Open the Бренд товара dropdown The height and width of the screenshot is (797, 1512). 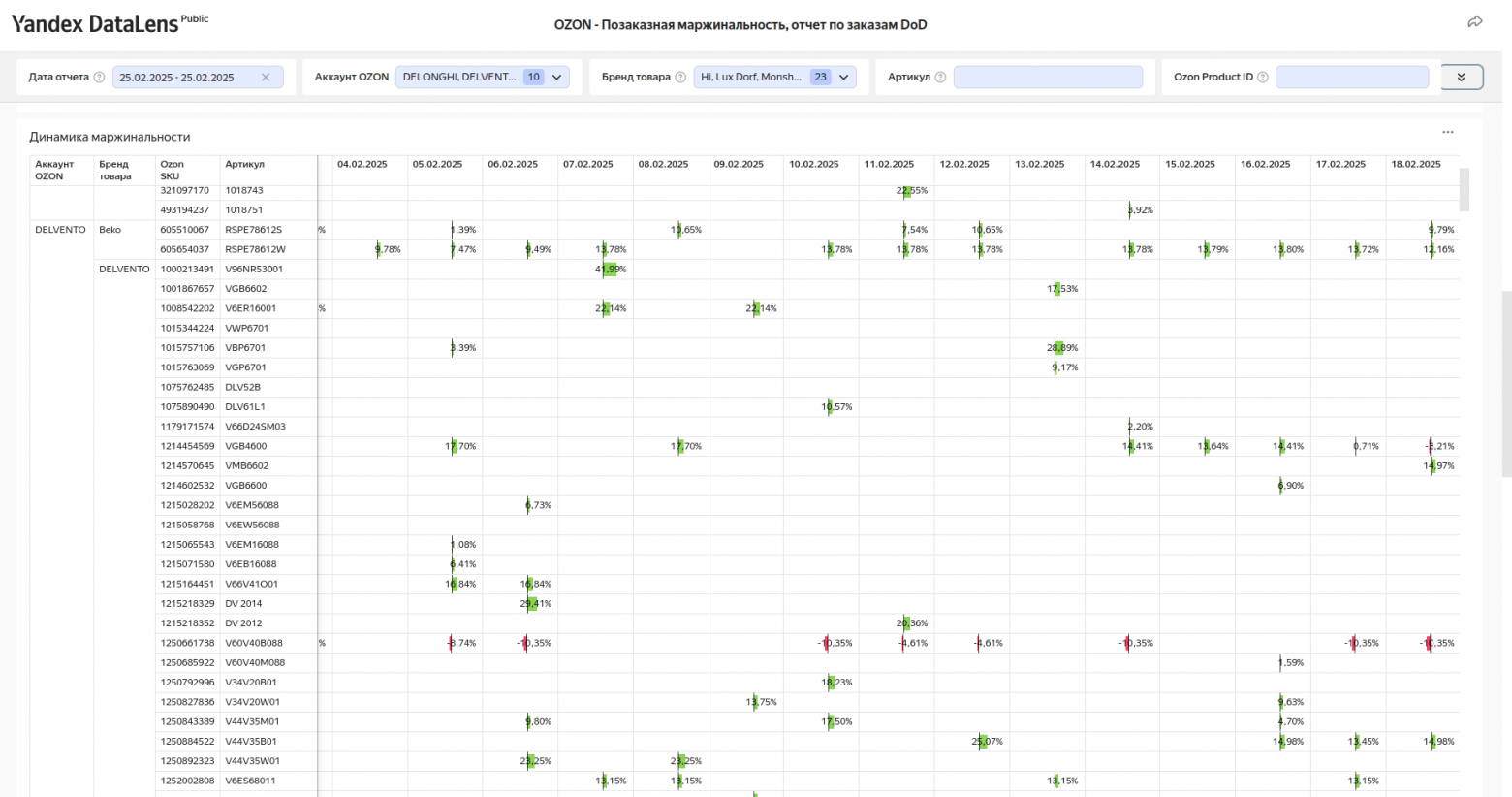(774, 78)
